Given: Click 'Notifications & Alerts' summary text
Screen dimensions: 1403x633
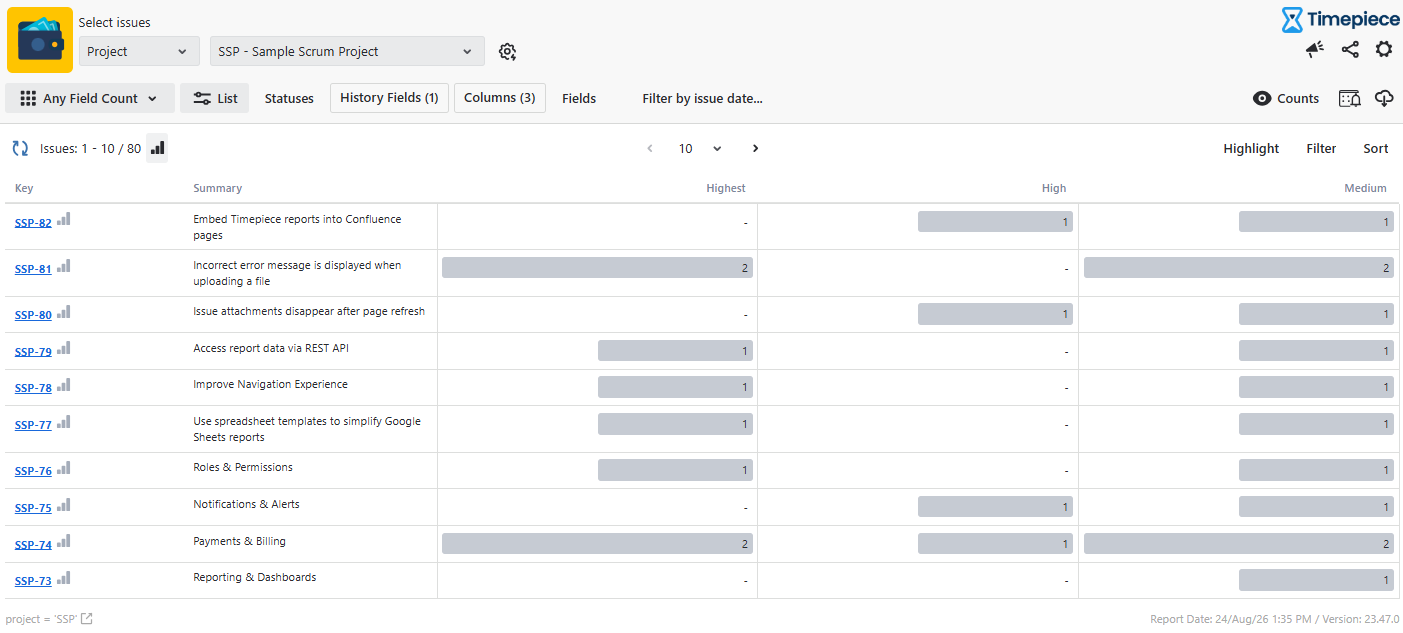Looking at the screenshot, I should pyautogui.click(x=246, y=504).
